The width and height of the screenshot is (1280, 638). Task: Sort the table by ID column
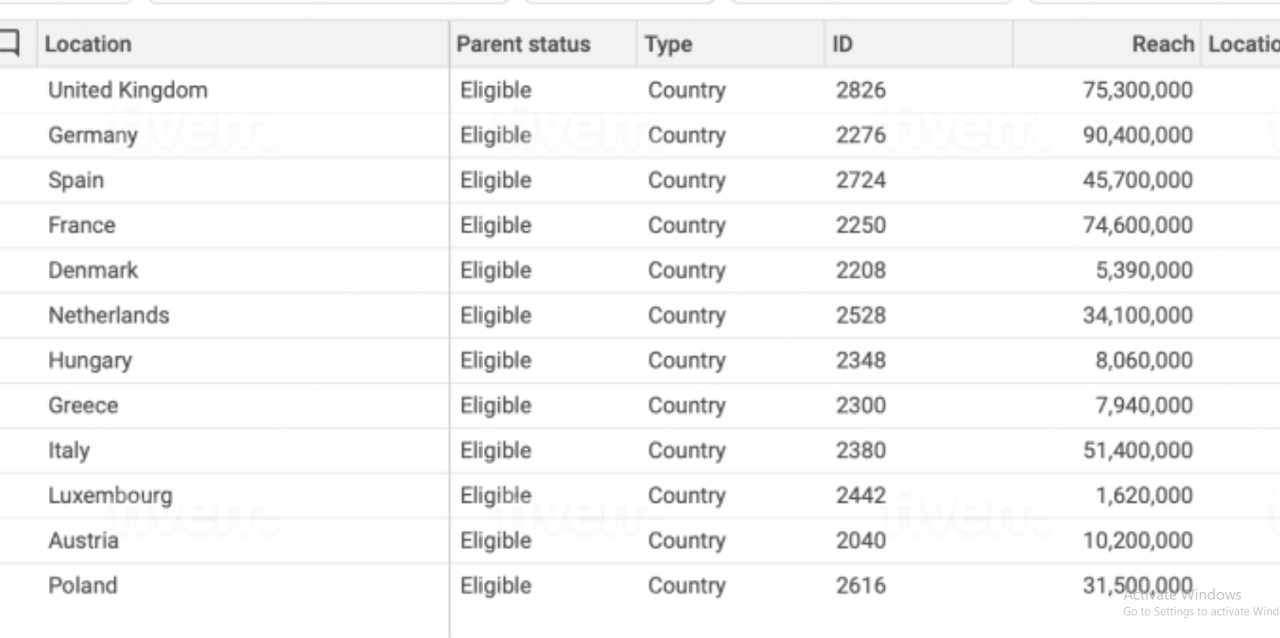click(843, 44)
